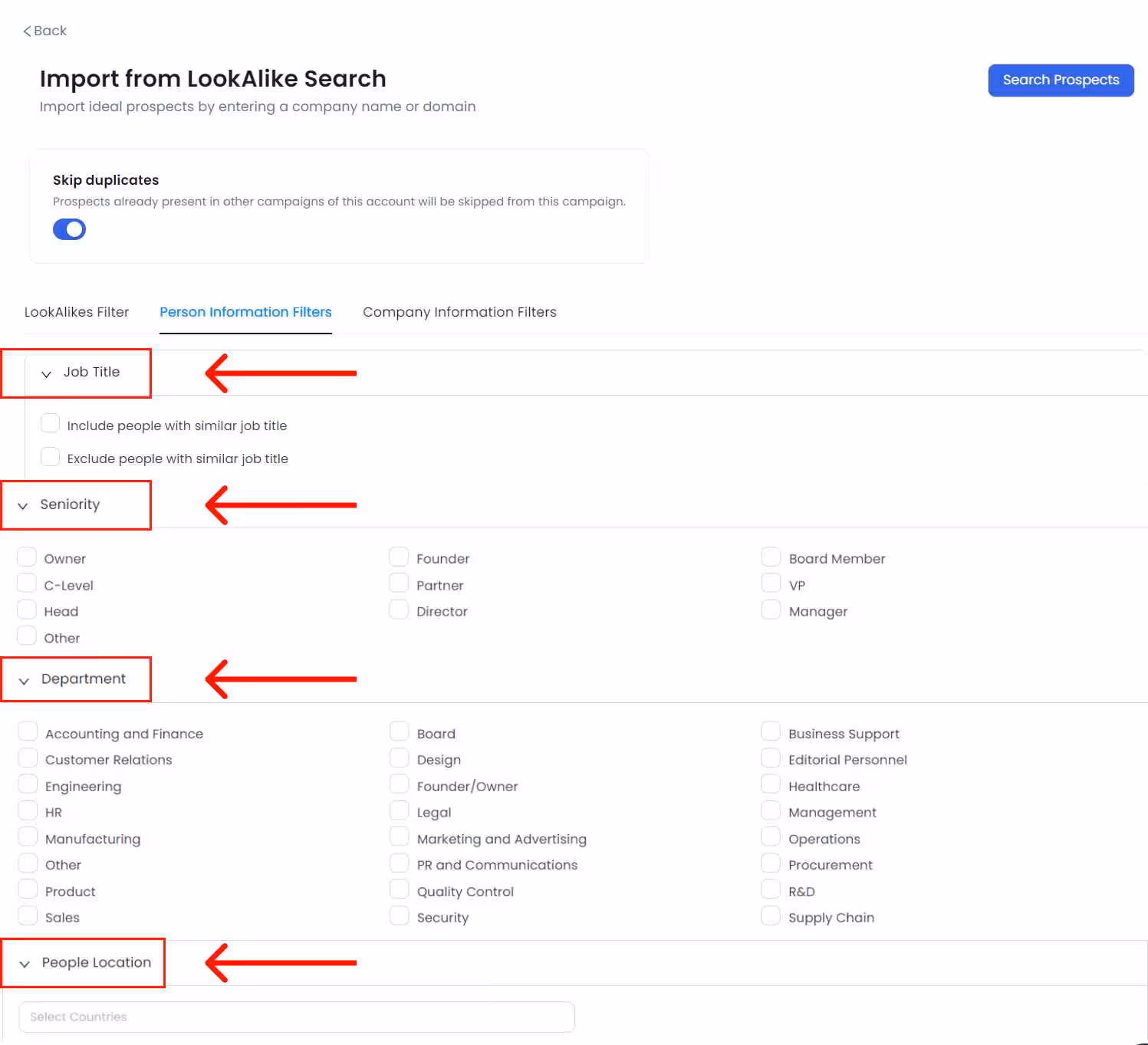
Task: Check the VP seniority option
Action: (771, 583)
